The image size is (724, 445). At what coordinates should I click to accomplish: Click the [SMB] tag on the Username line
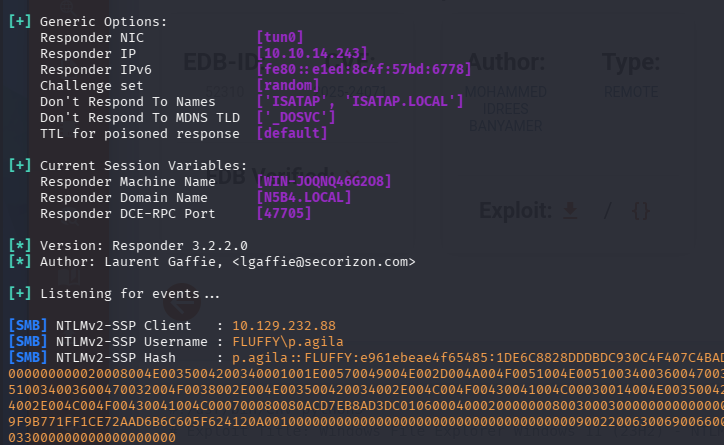[23, 341]
